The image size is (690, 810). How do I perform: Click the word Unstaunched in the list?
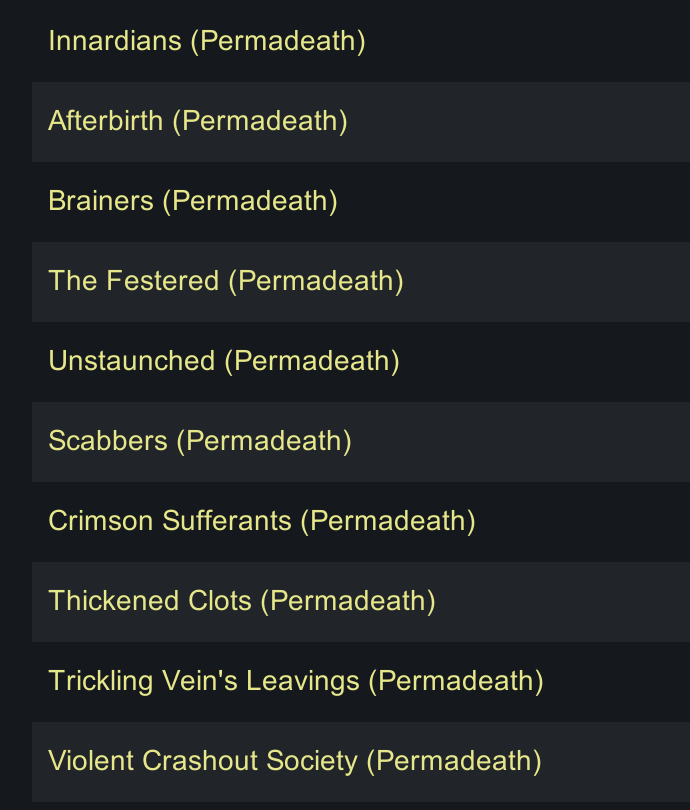(x=131, y=362)
